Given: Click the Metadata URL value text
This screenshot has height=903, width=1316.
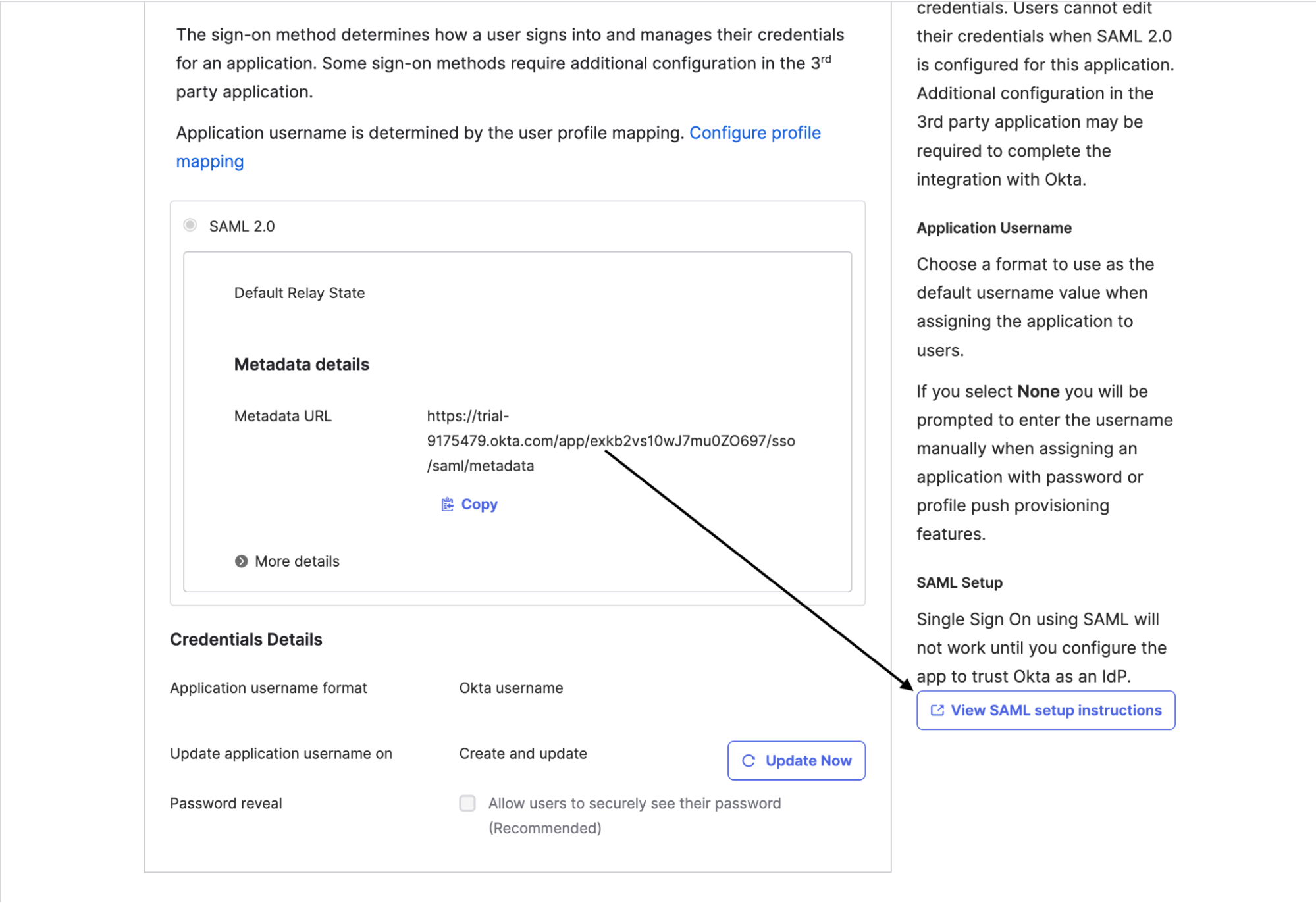Looking at the screenshot, I should tap(611, 441).
